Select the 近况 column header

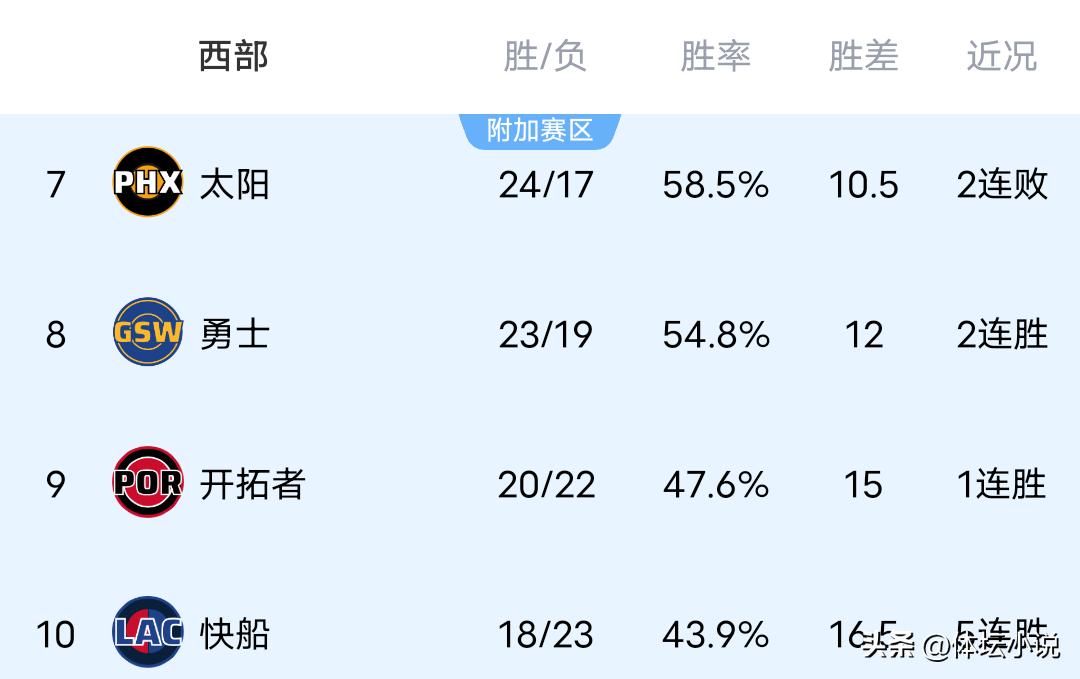(x=1001, y=56)
